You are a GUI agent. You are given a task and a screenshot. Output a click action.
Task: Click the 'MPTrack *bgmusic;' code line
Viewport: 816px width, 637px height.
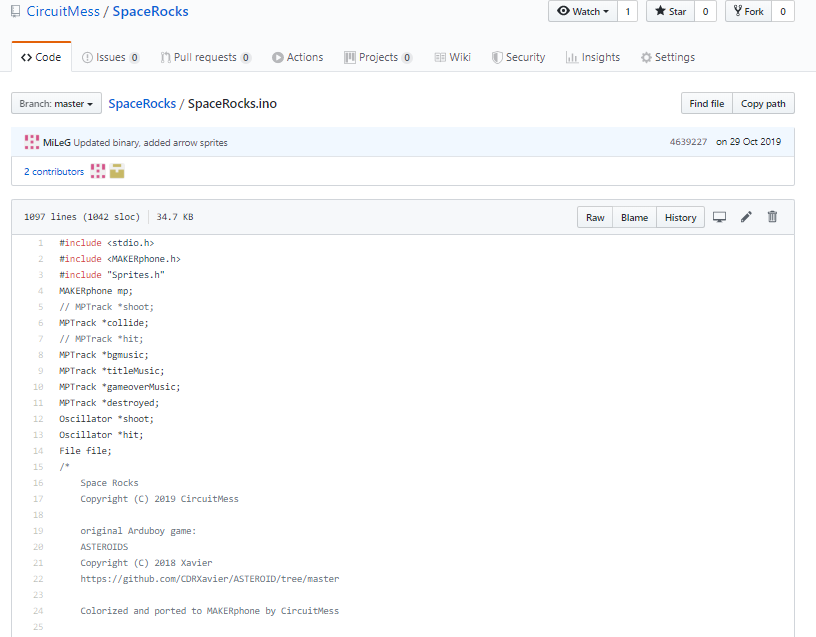(x=104, y=355)
